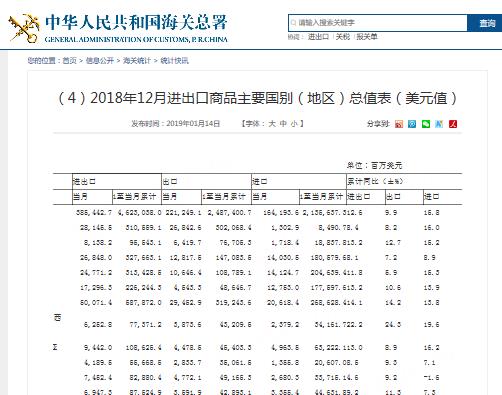502x395 pixels.
Task: Click the magnifier icon in search box
Action: (293, 23)
